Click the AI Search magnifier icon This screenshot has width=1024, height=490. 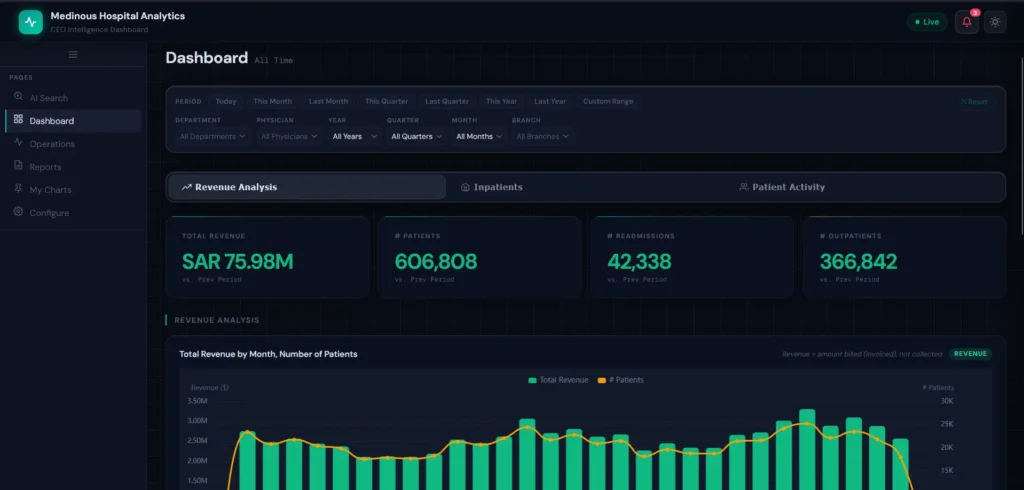click(18, 97)
